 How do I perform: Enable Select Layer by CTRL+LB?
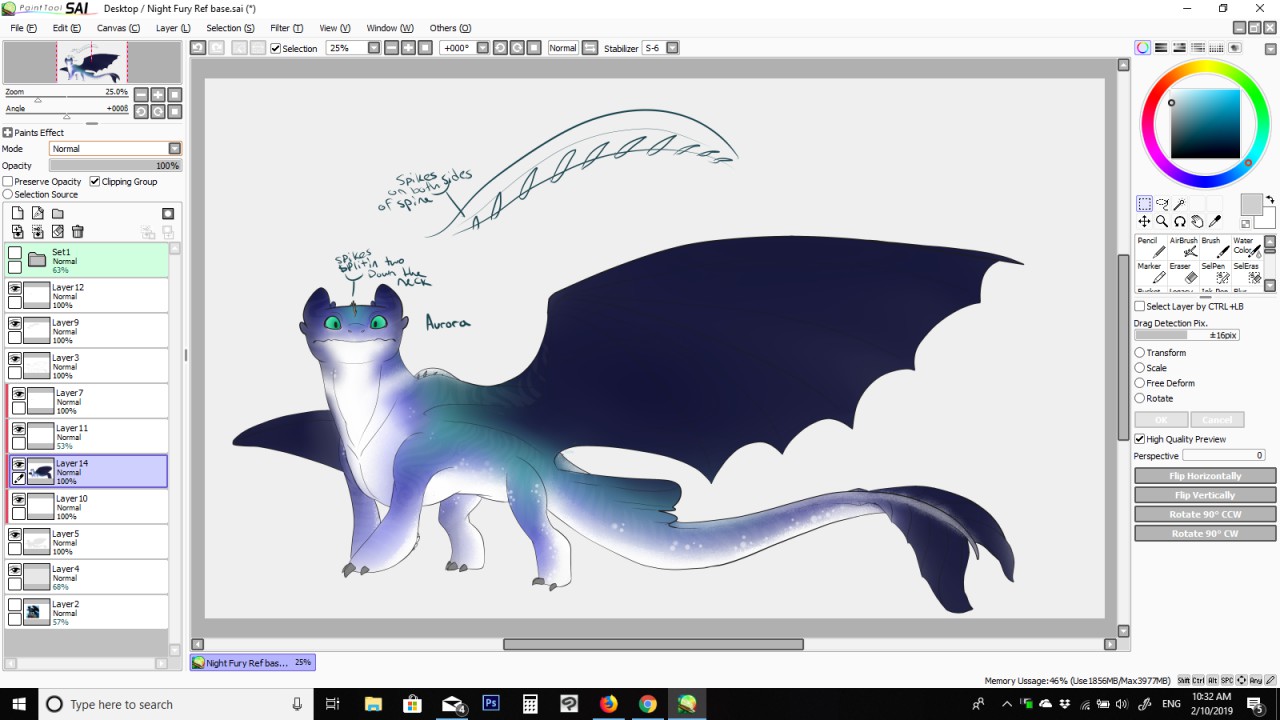tap(1140, 306)
